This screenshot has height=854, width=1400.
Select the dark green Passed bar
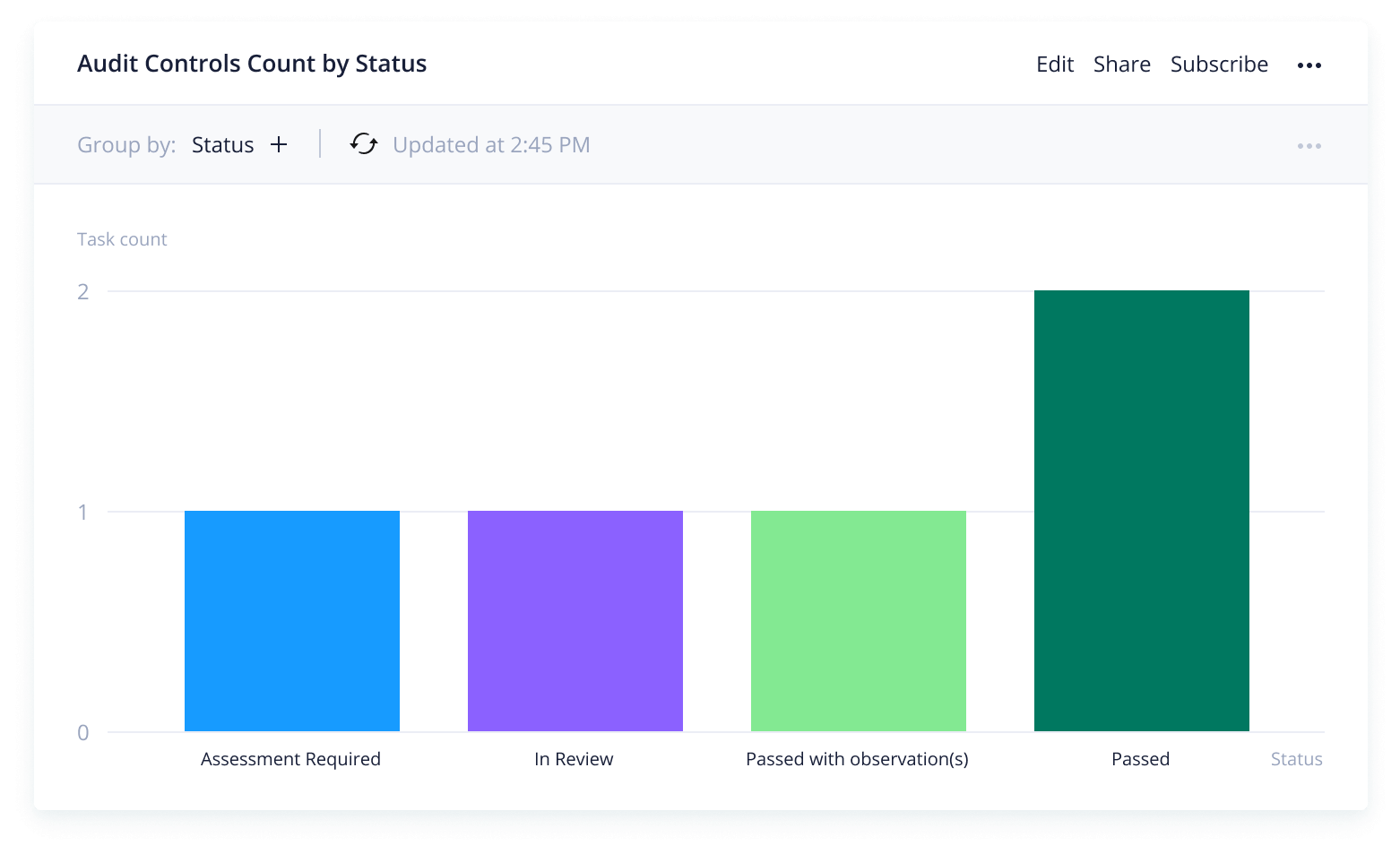[1142, 511]
